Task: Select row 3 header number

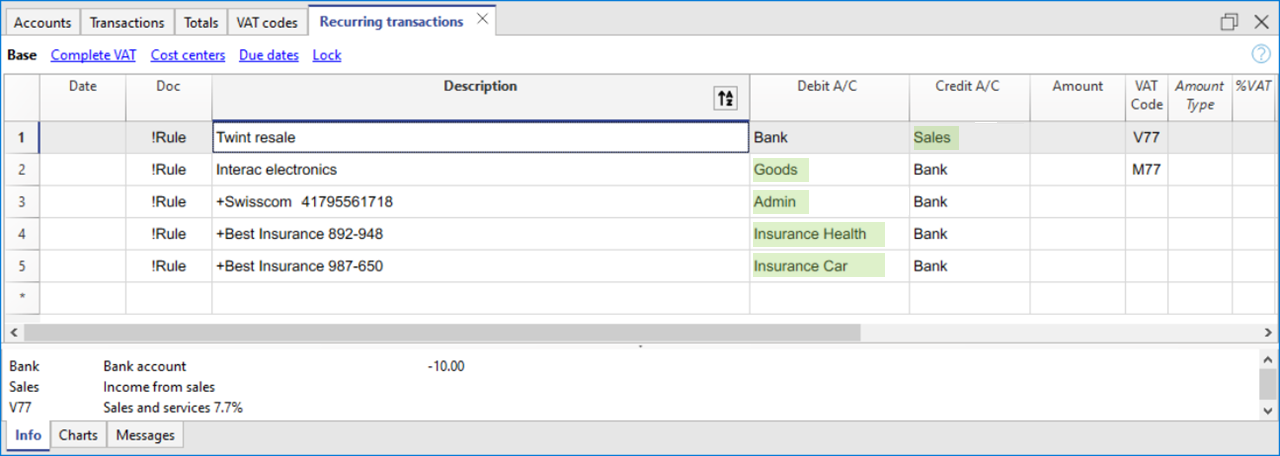Action: pos(22,202)
